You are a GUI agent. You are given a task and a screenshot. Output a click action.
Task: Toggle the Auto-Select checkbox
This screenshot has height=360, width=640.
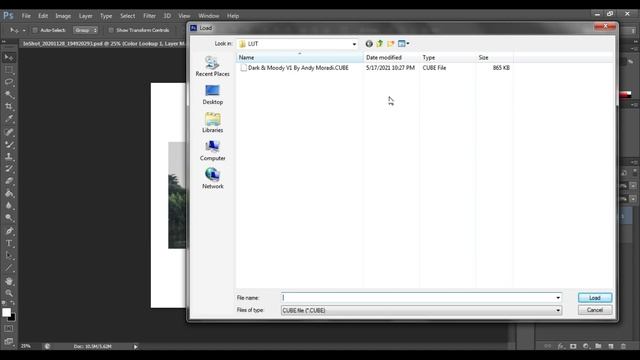(35, 30)
